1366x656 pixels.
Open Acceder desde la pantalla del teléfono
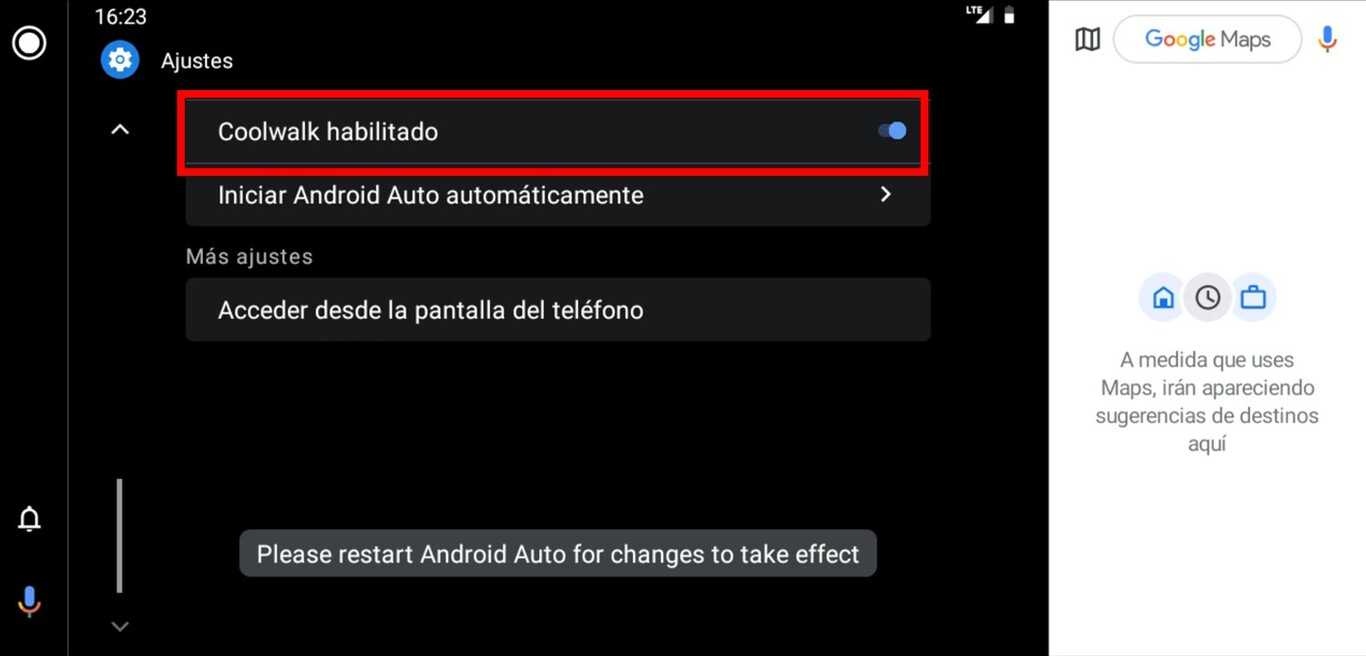558,310
